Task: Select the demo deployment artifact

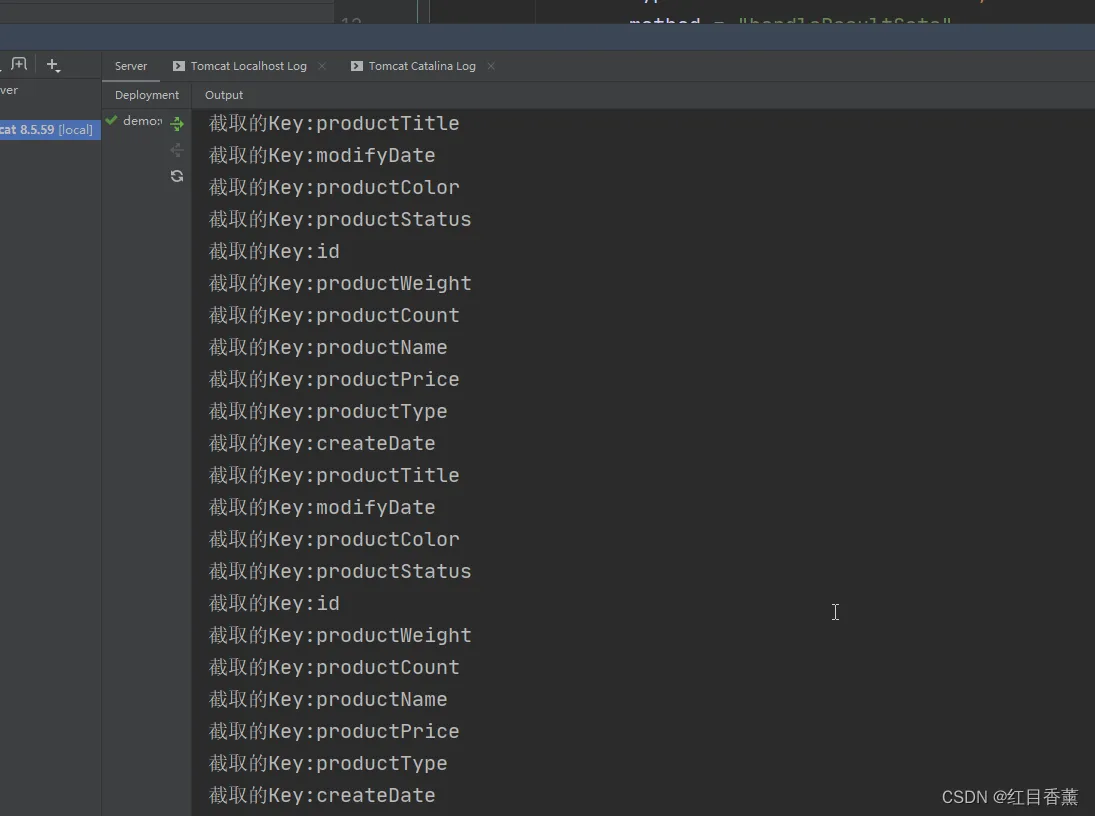Action: (x=142, y=121)
